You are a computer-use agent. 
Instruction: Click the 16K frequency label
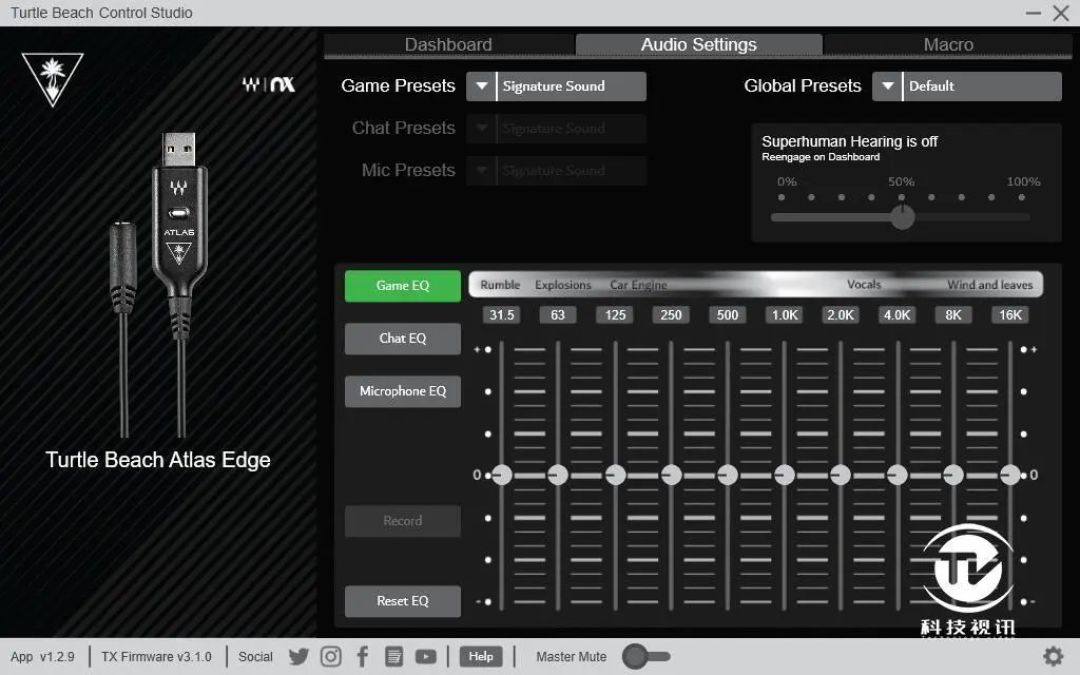(x=1010, y=315)
